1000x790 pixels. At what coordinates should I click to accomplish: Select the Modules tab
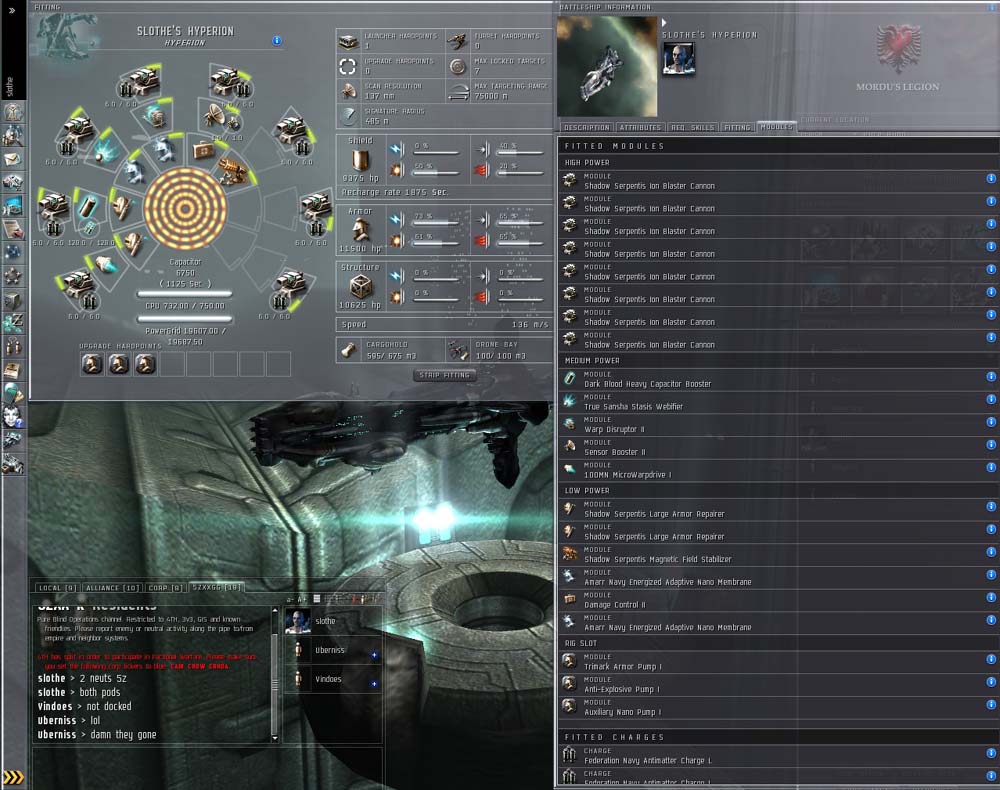coord(776,127)
